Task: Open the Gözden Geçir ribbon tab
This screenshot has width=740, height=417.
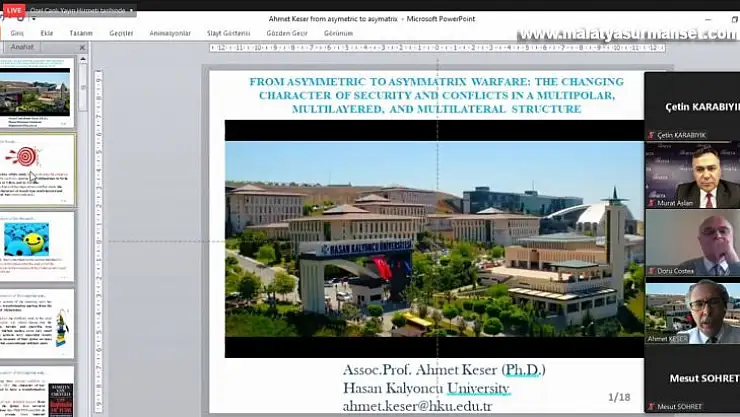Action: click(x=287, y=33)
